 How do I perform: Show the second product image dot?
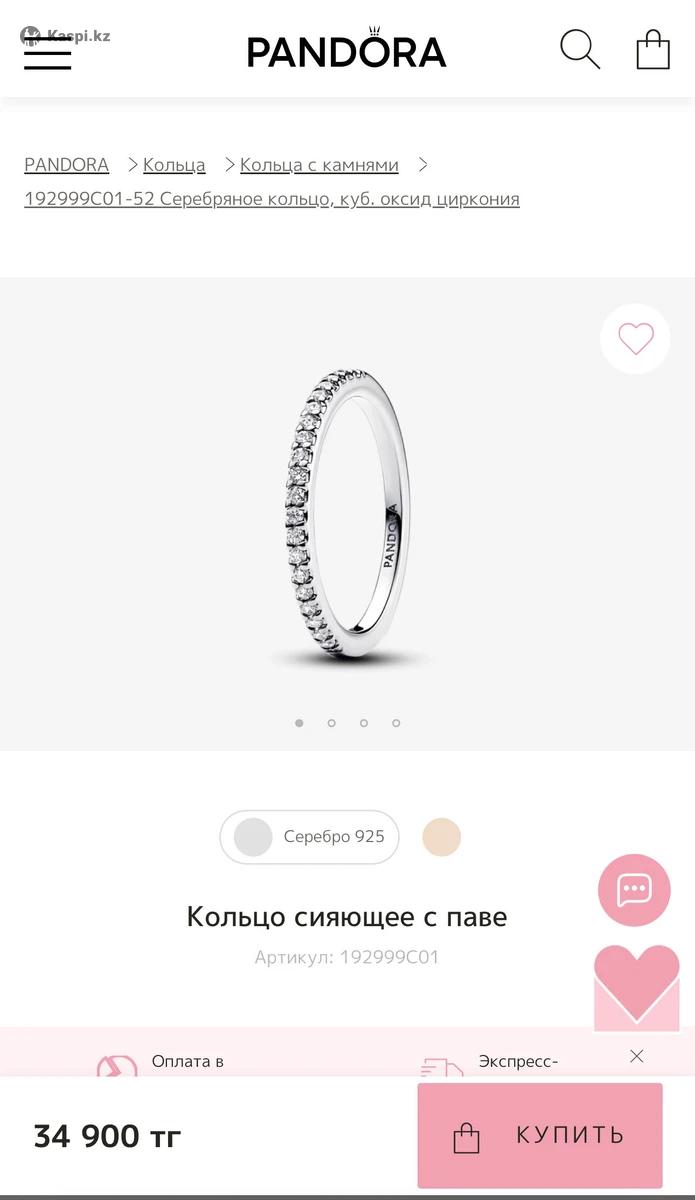(331, 722)
